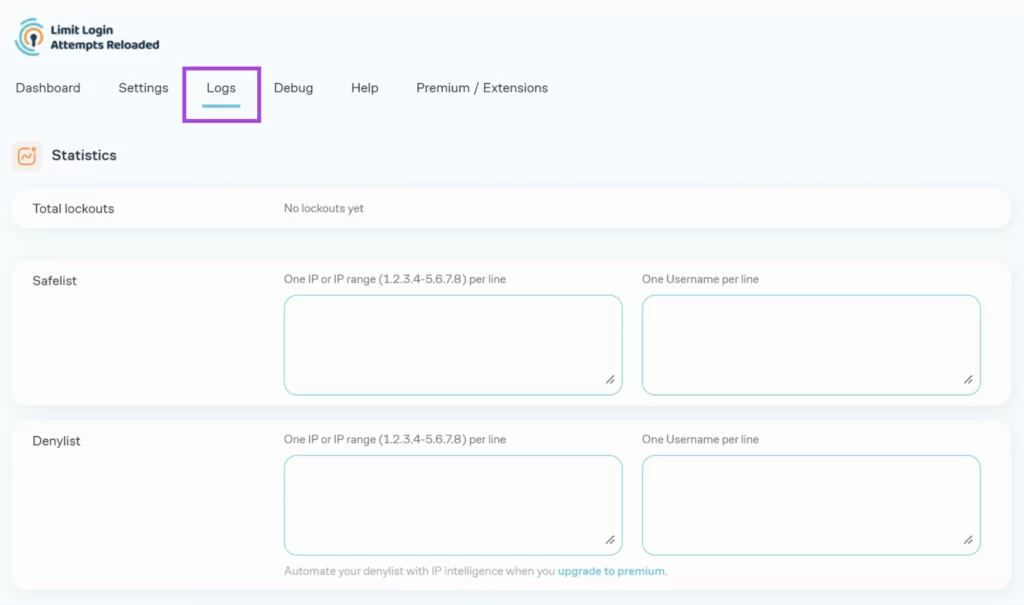
Task: Focus the Safelist IP range textarea
Action: (x=453, y=345)
